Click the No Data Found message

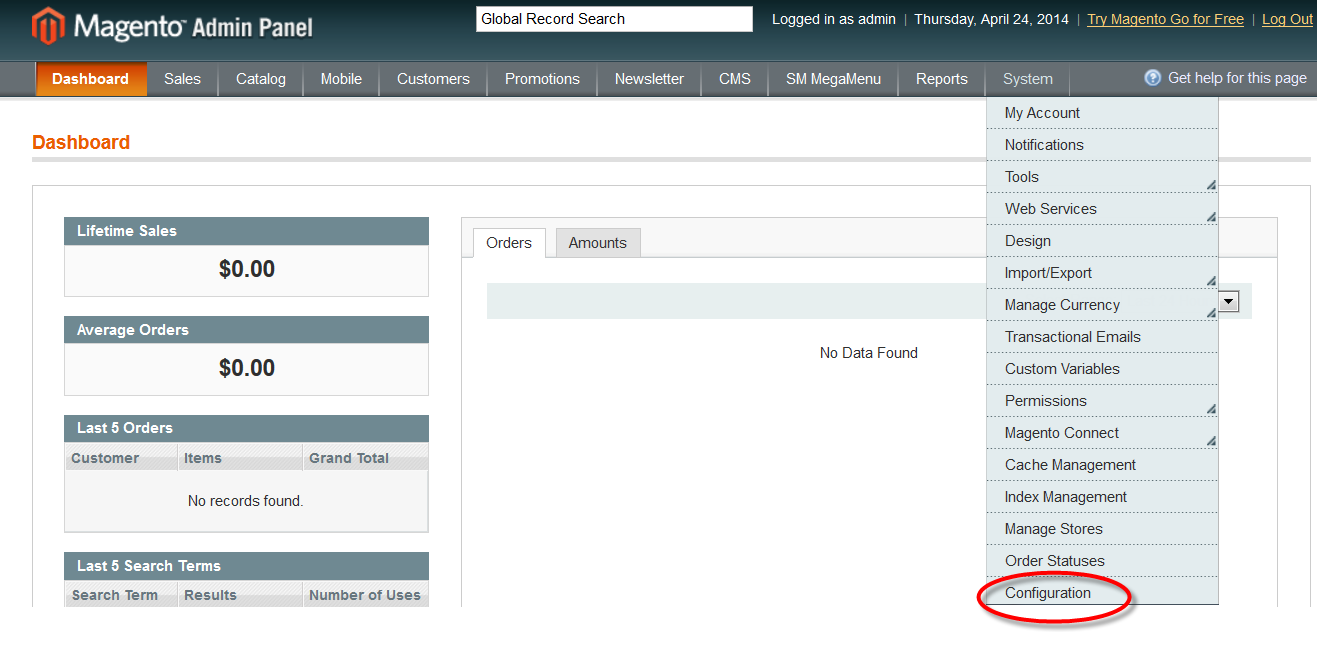click(869, 353)
